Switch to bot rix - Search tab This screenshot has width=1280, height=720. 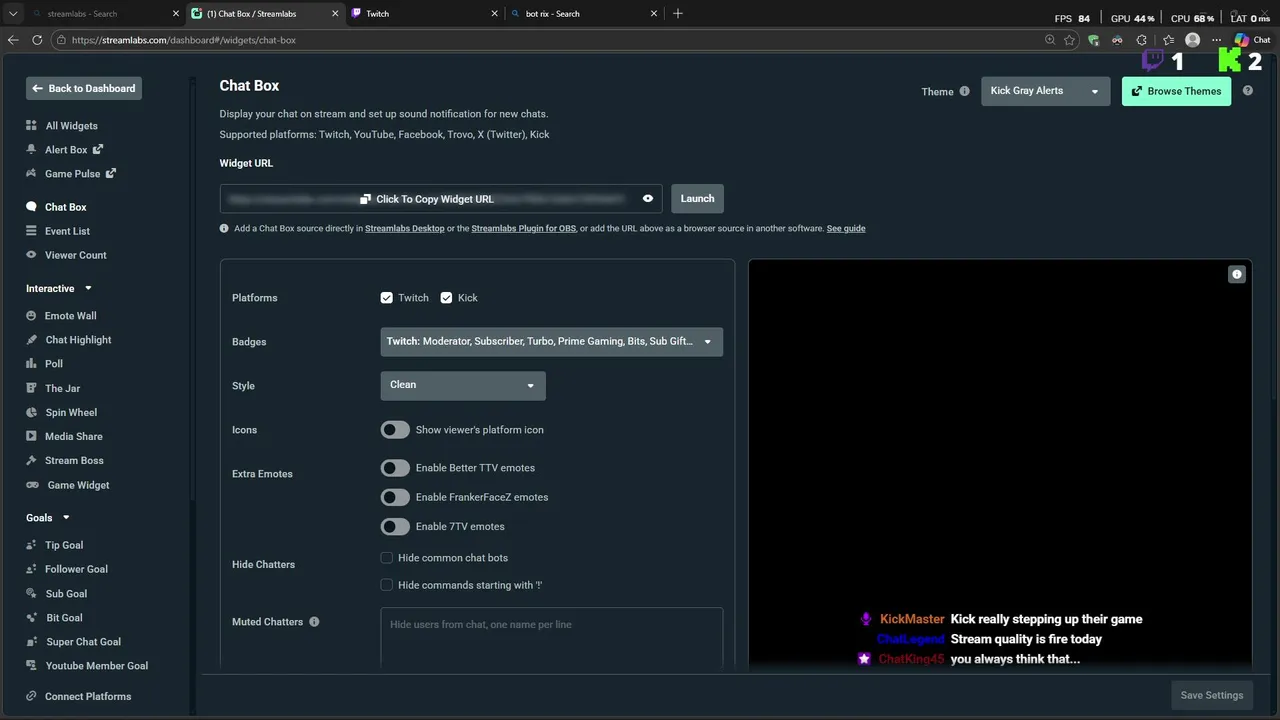583,14
